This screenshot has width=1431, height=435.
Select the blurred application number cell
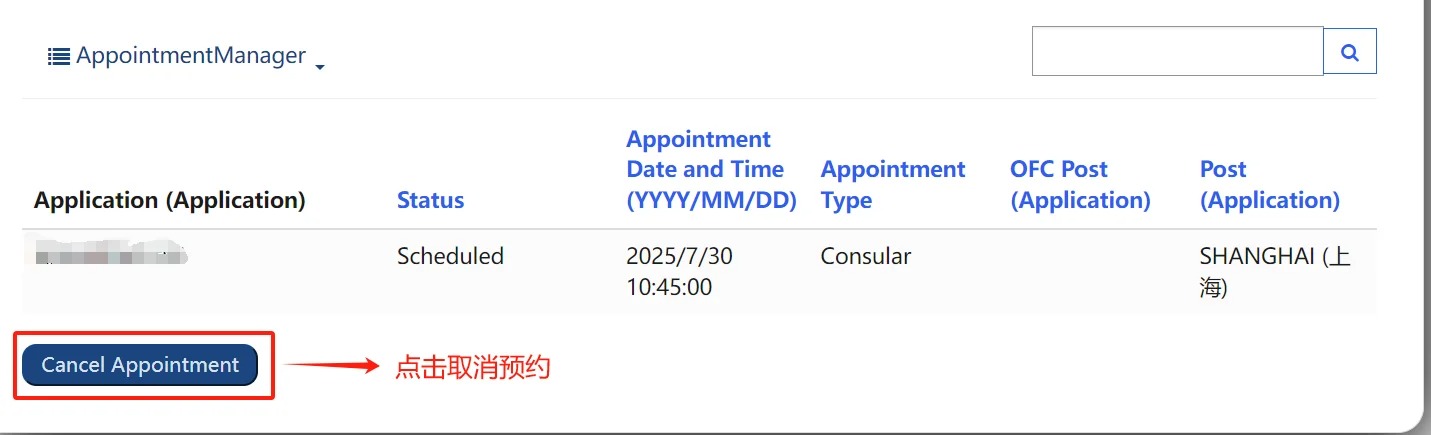pyautogui.click(x=110, y=256)
